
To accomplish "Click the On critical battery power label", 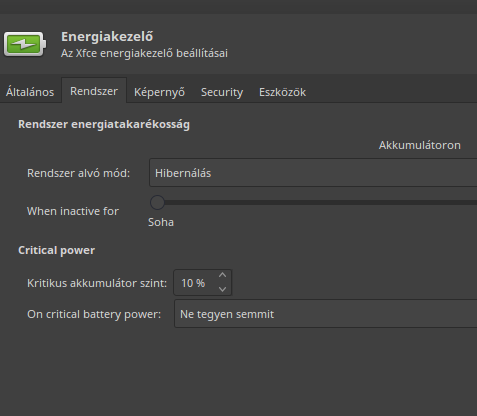I will pyautogui.click(x=94, y=314).
